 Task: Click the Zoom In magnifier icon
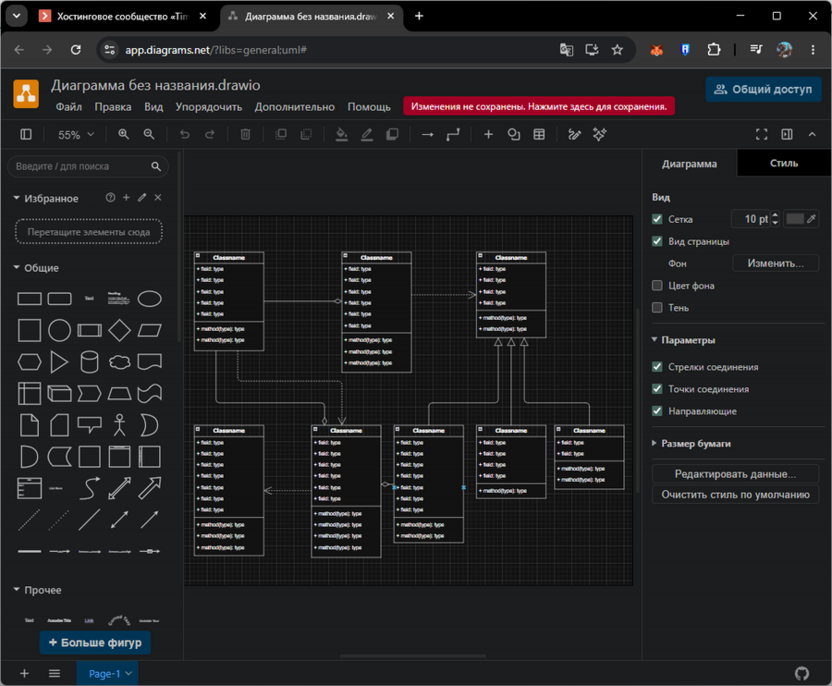(x=124, y=134)
